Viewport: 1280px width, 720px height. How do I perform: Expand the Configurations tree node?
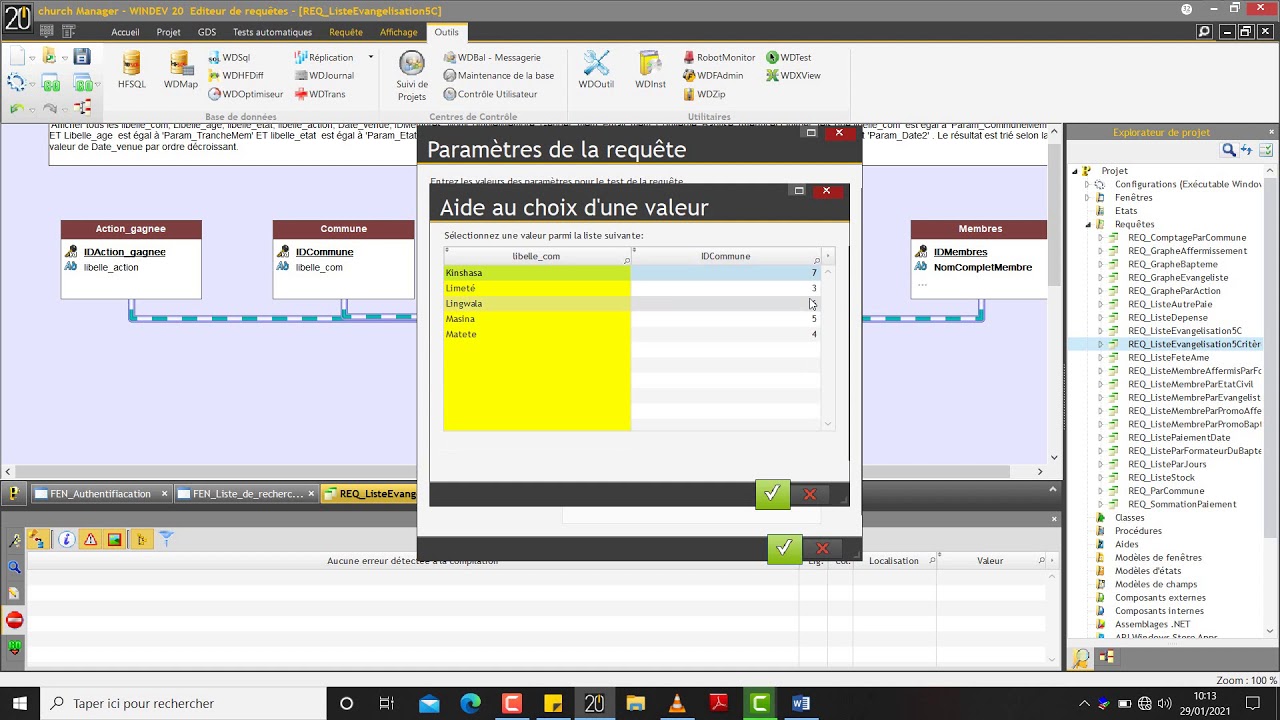1088,184
